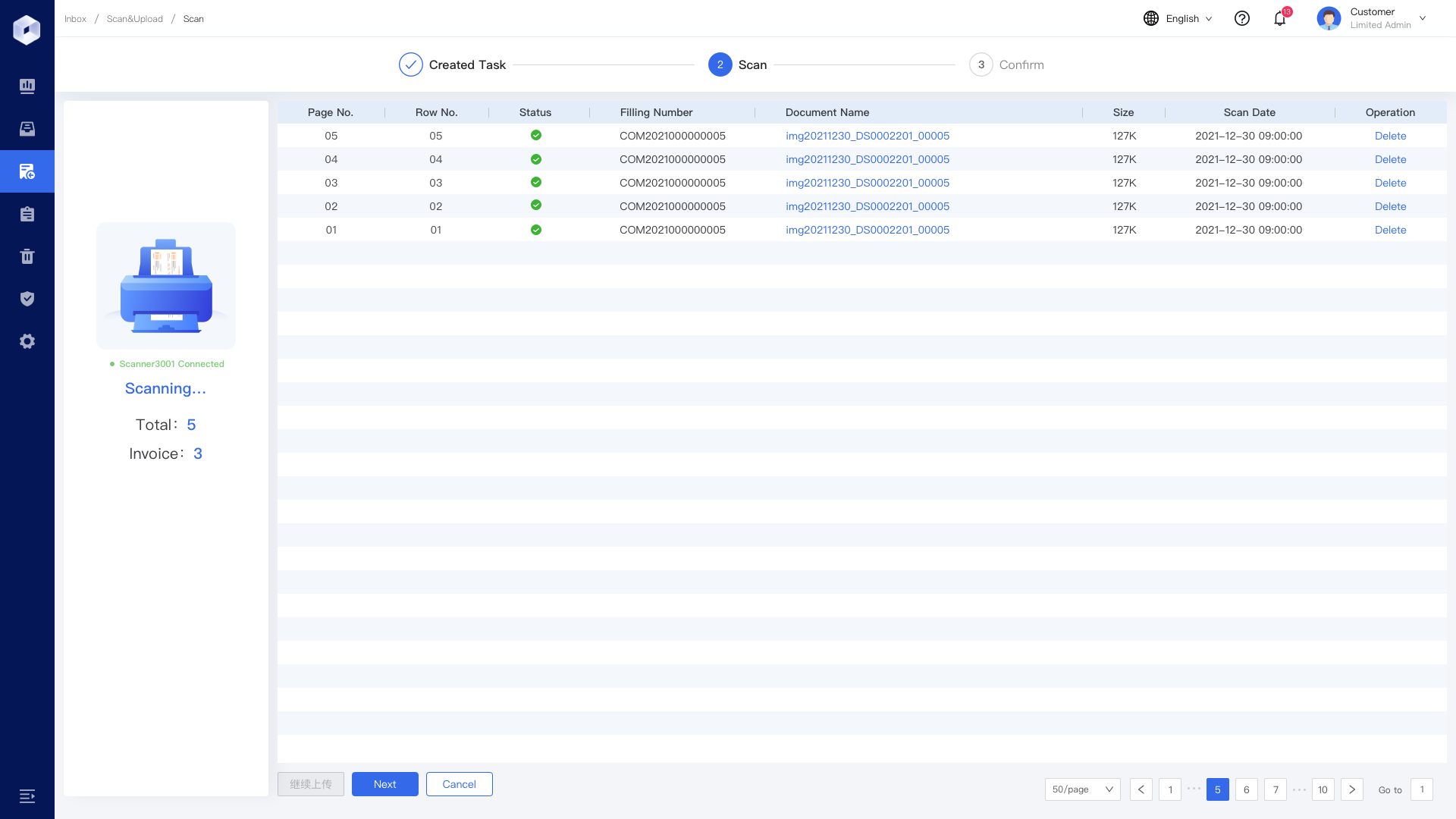
Task: Click green status check for page 05
Action: (536, 135)
